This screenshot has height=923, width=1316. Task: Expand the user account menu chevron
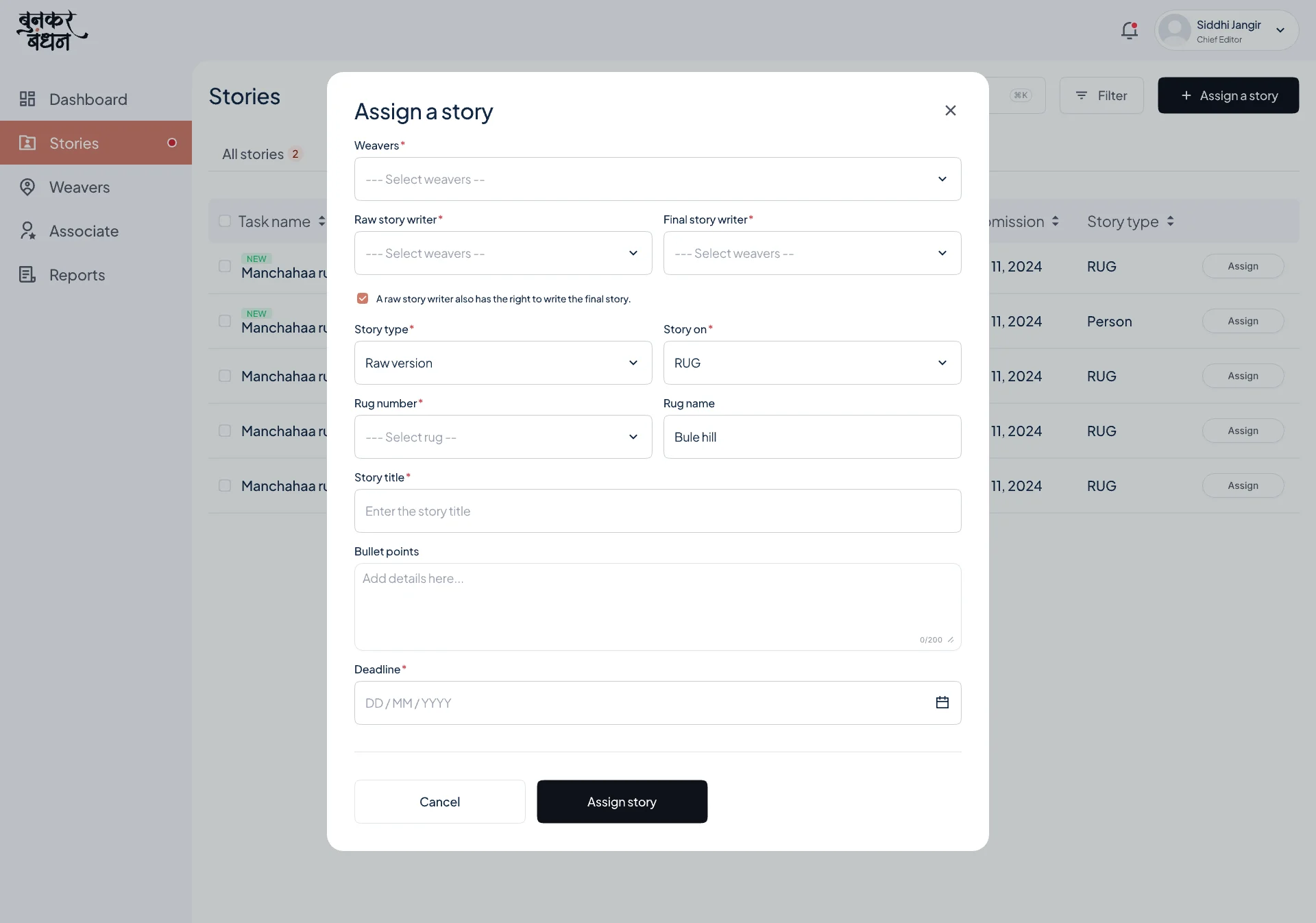[1280, 30]
